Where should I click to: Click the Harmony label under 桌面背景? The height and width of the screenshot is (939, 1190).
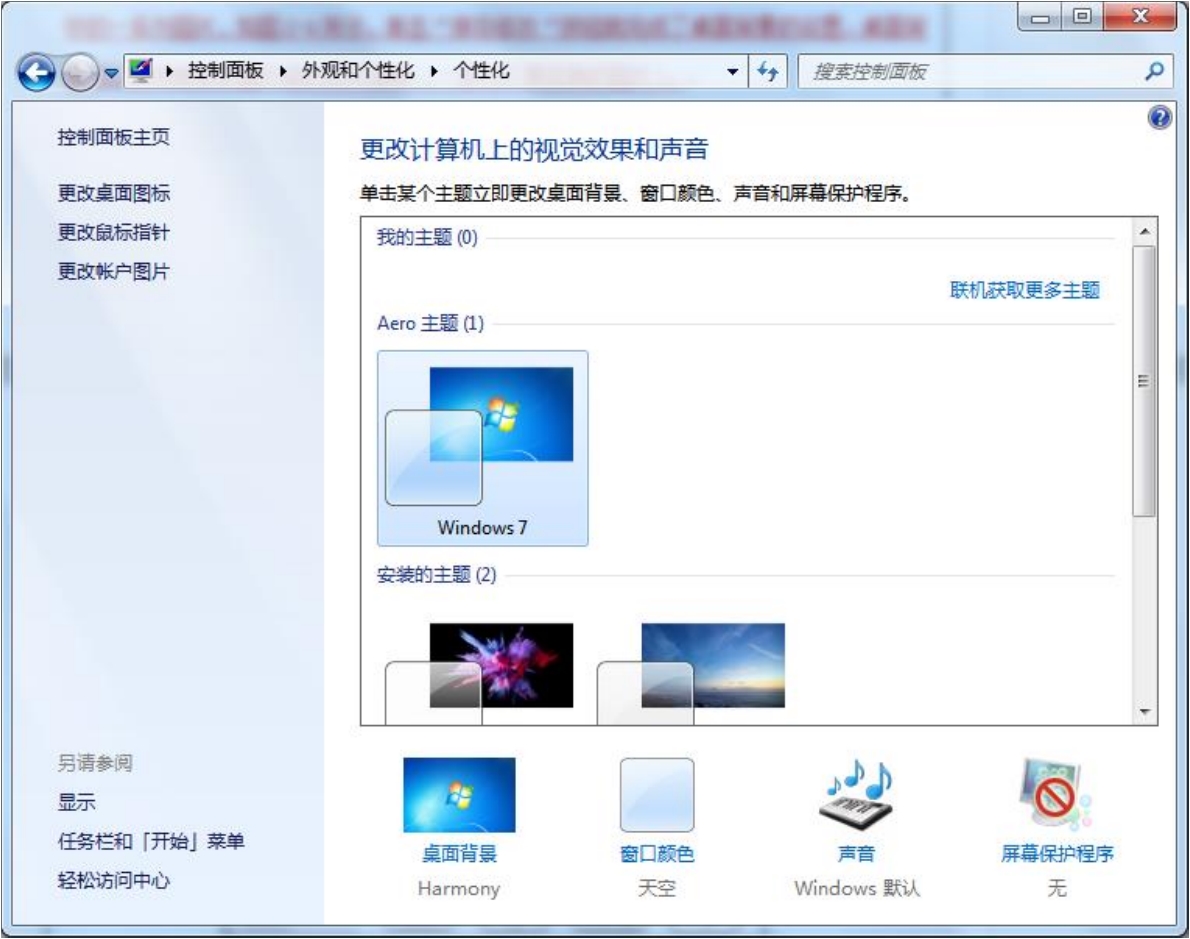pos(459,888)
